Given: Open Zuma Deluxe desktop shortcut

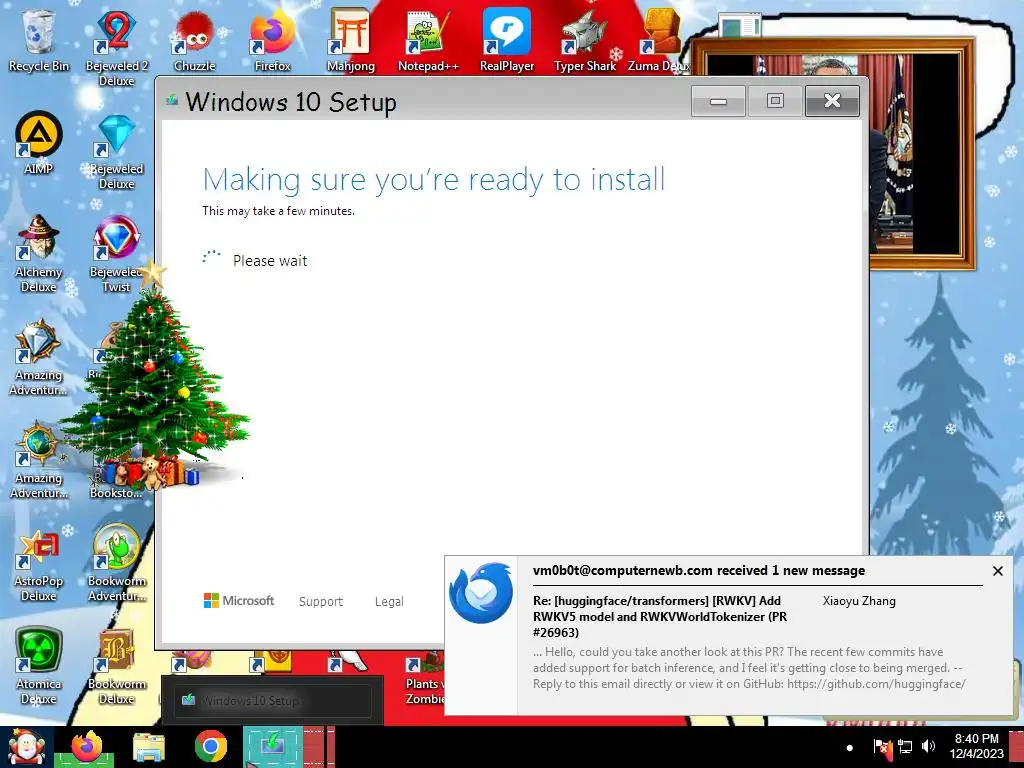Looking at the screenshot, I should point(660,39).
